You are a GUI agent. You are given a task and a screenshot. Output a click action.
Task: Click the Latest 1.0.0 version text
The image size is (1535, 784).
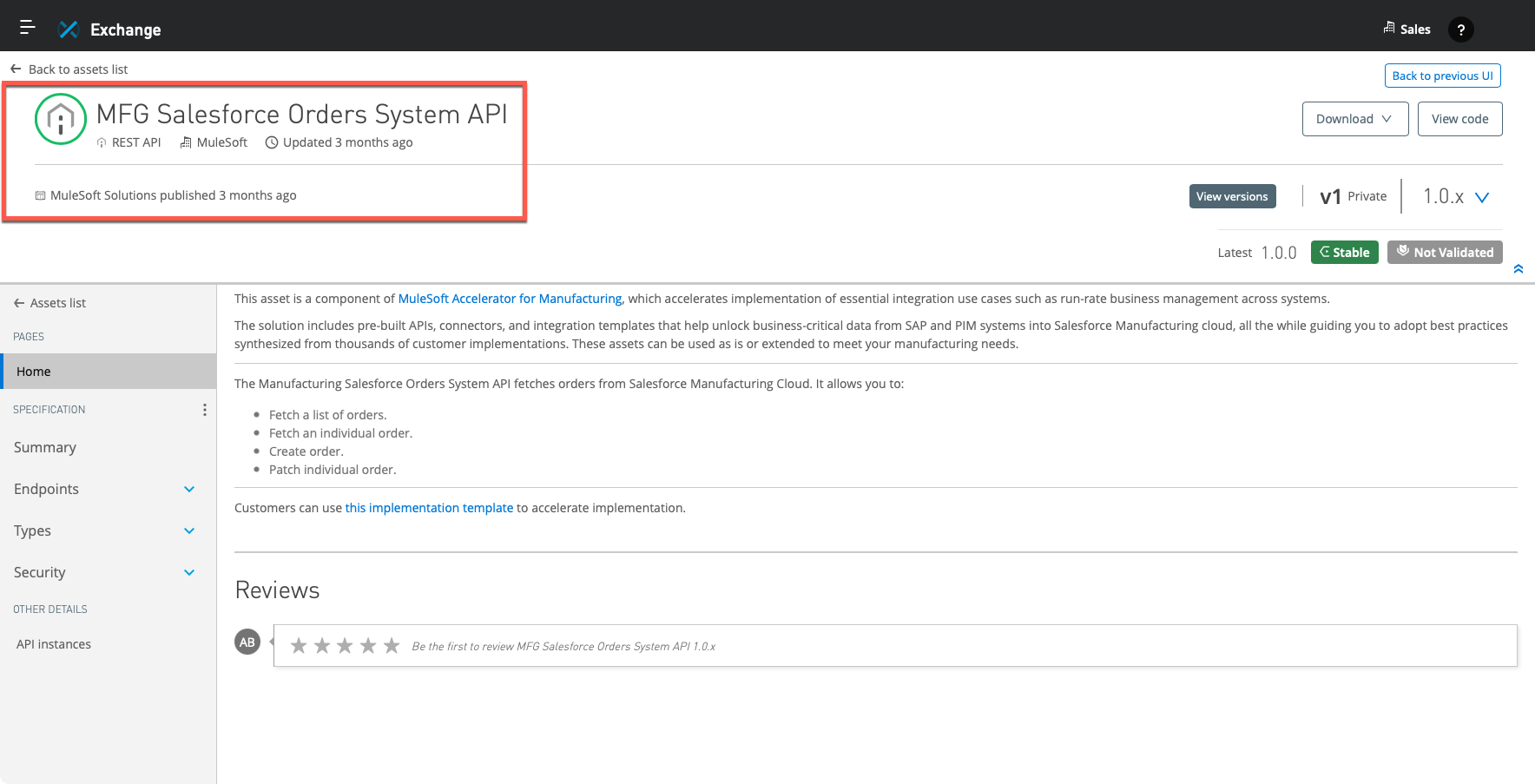pyautogui.click(x=1257, y=253)
